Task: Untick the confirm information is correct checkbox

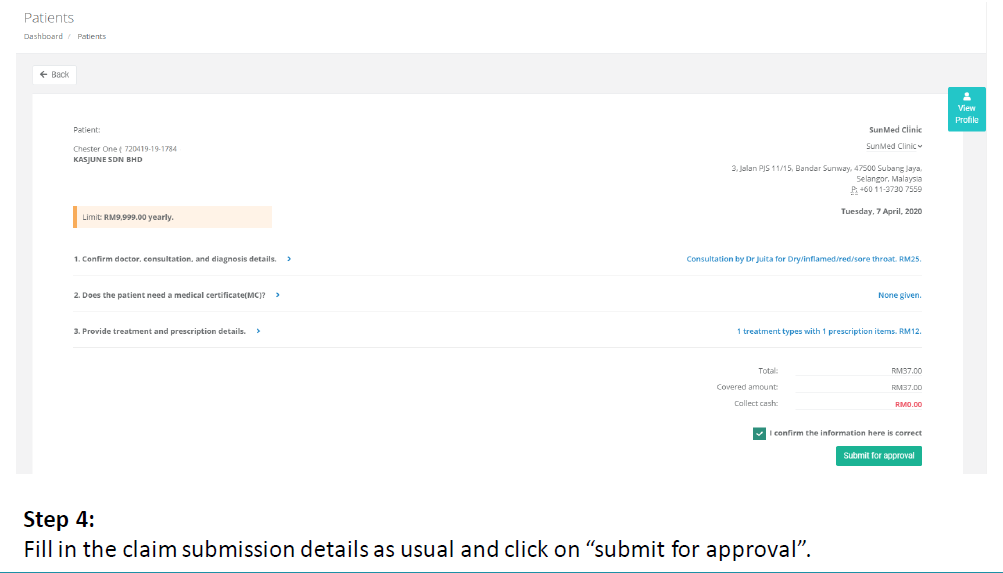Action: point(759,433)
